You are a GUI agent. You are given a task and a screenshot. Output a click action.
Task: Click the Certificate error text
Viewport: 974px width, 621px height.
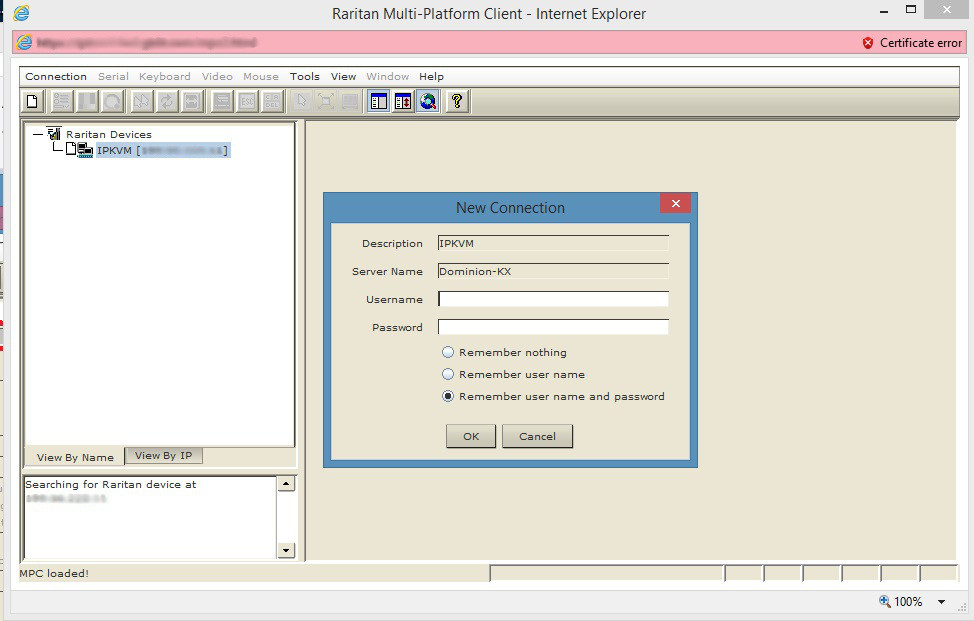click(921, 43)
